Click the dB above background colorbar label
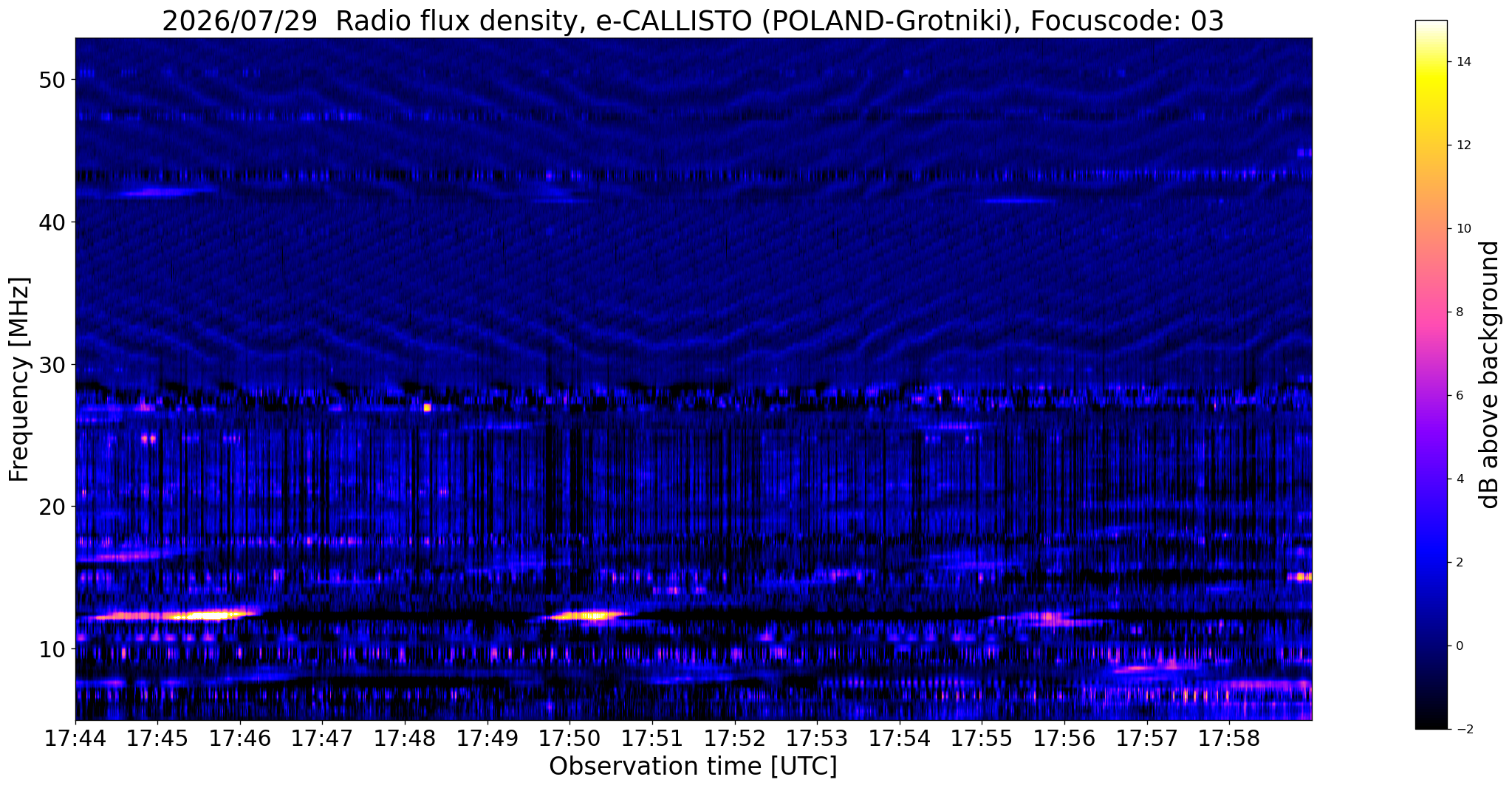1512x788 pixels. 1489,374
